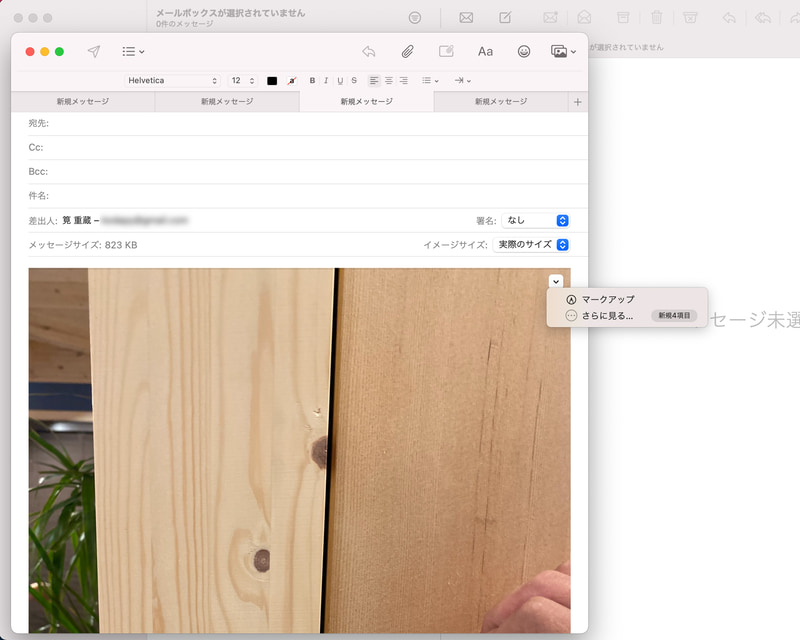Viewport: 800px width, 640px height.
Task: Toggle underline text formatting
Action: coord(338,81)
